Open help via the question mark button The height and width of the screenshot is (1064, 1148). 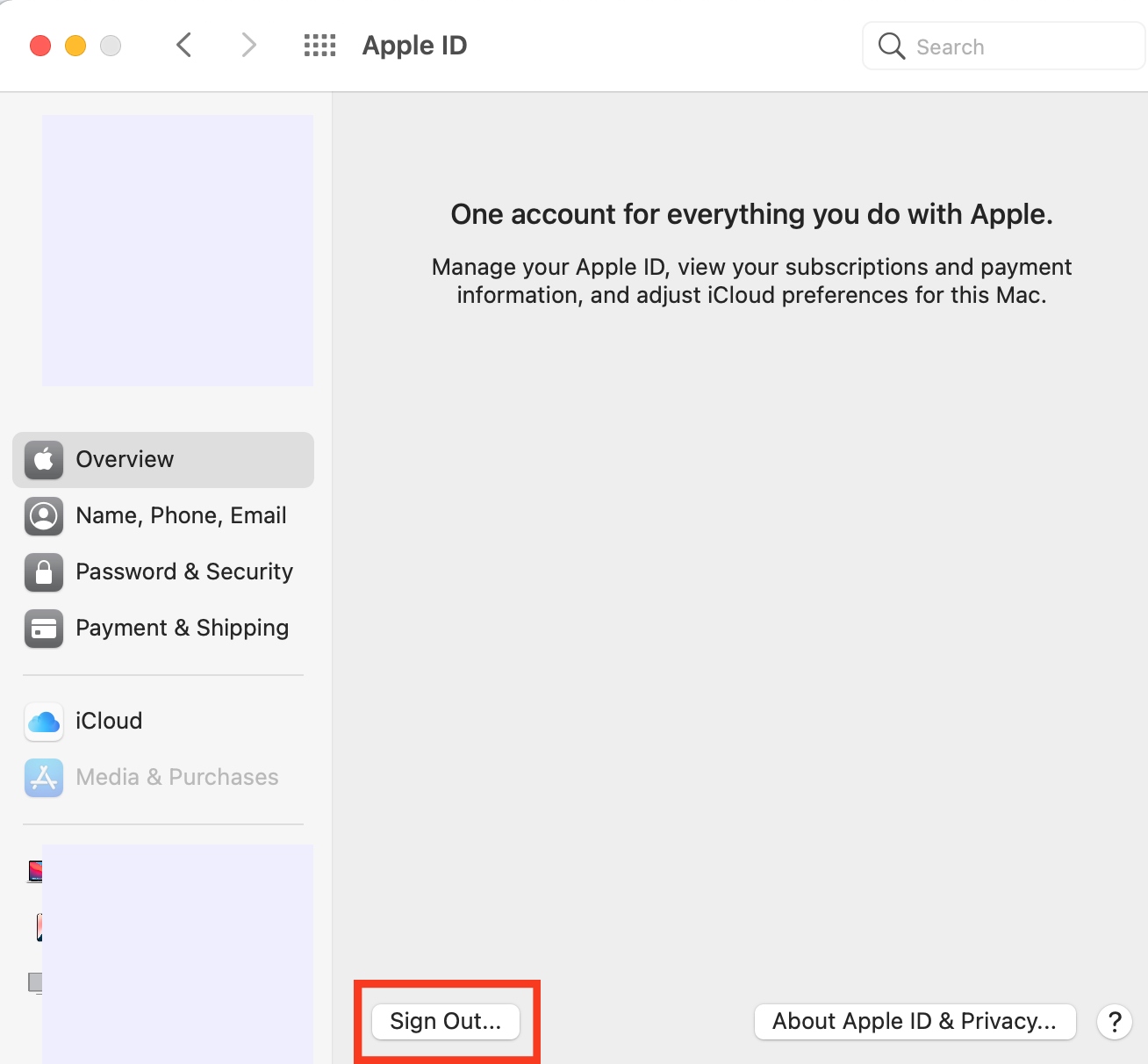click(1114, 1022)
